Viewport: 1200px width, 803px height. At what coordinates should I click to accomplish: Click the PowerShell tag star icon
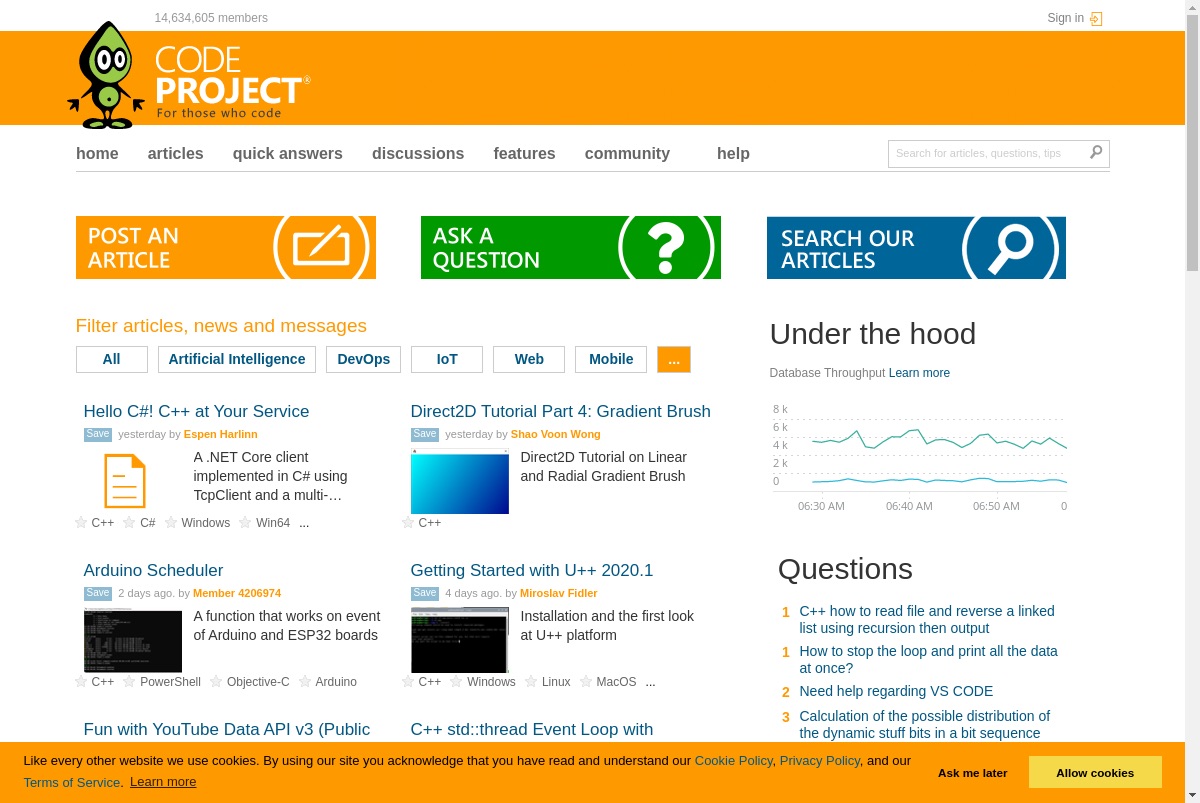coord(129,681)
